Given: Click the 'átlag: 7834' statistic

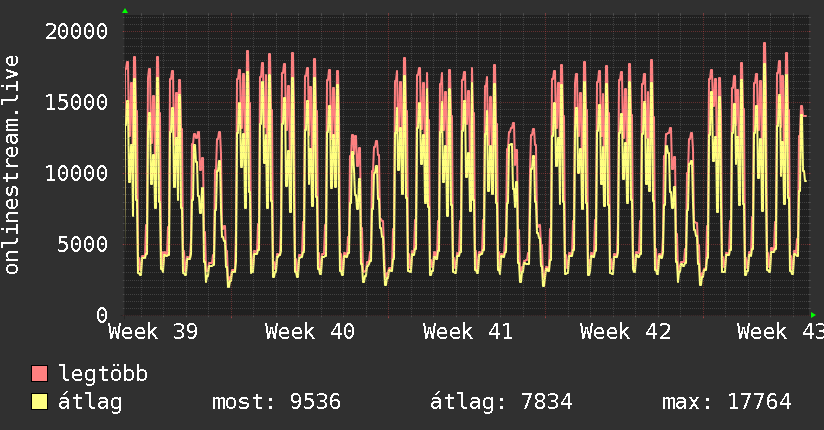Looking at the screenshot, I should click(501, 402).
